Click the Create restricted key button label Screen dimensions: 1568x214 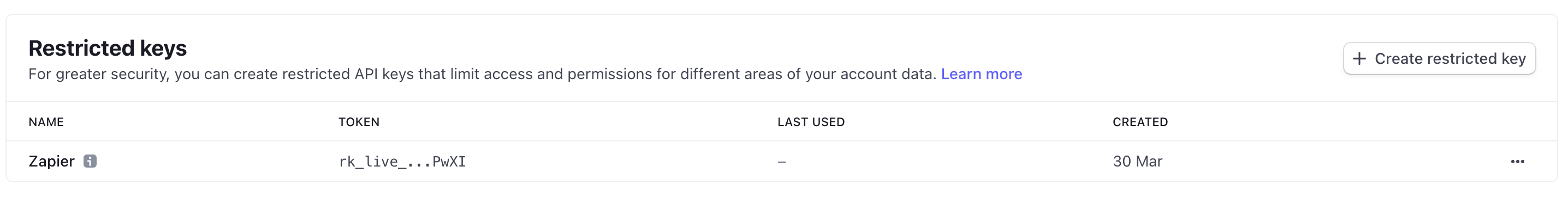(1450, 58)
